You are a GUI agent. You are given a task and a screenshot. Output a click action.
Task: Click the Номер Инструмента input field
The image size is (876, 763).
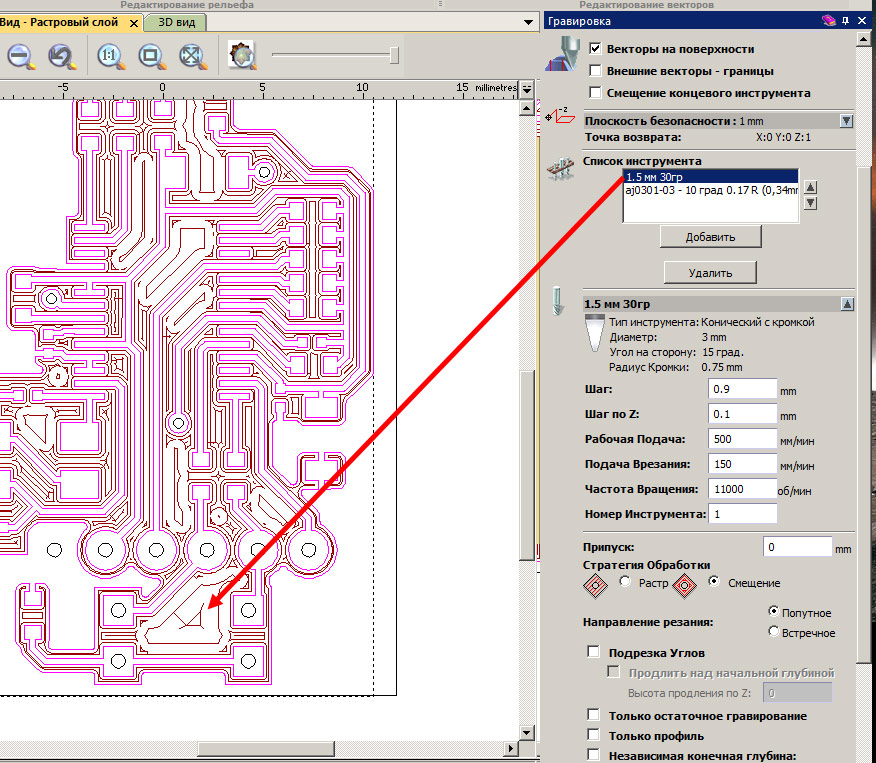point(742,514)
